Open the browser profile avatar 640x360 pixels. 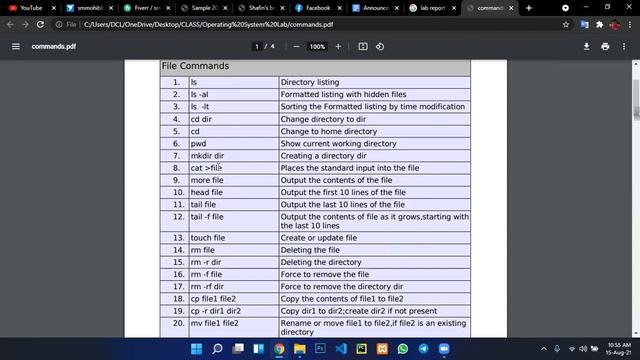(x=615, y=24)
